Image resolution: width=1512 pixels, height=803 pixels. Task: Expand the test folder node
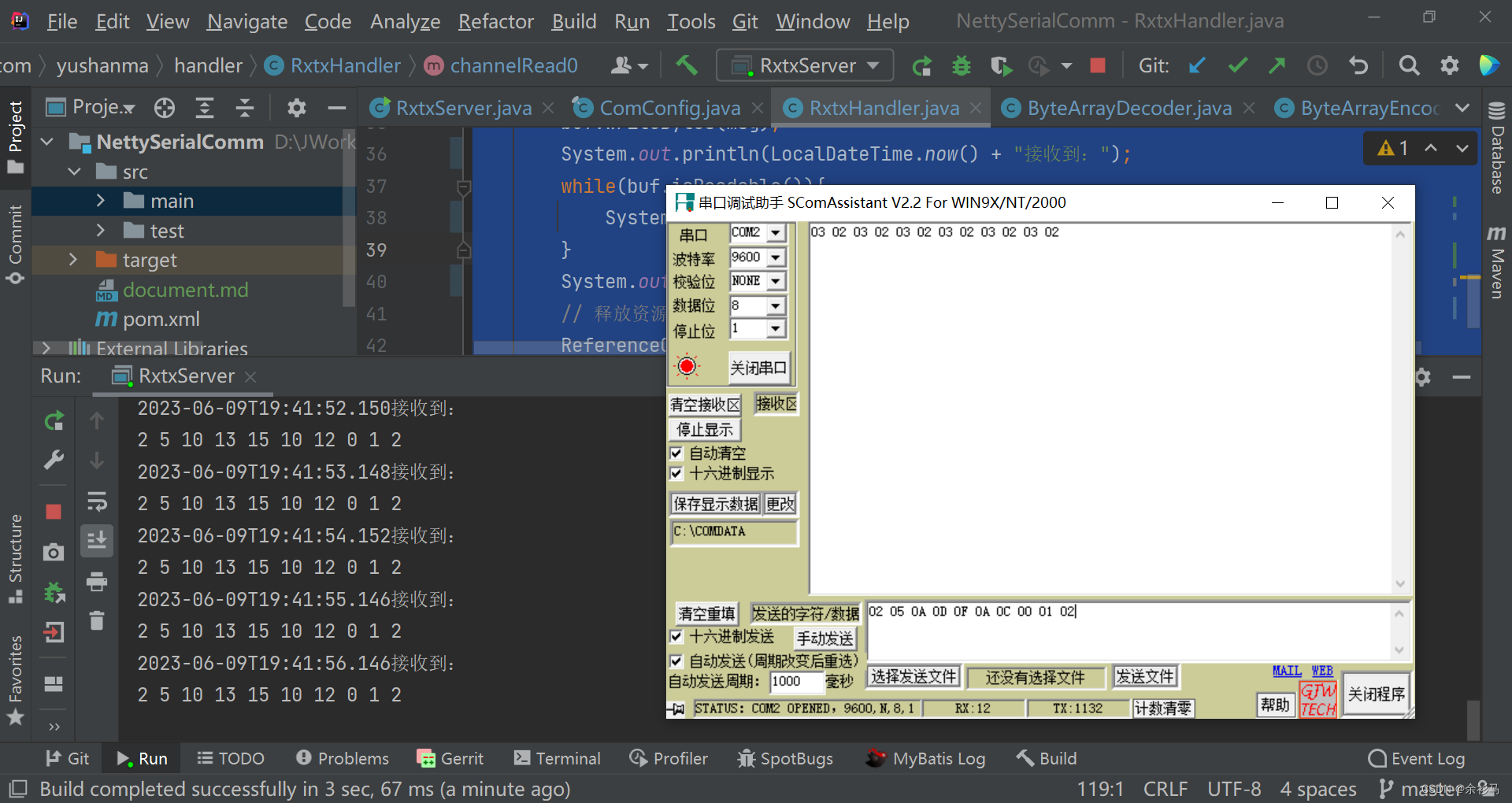(101, 231)
